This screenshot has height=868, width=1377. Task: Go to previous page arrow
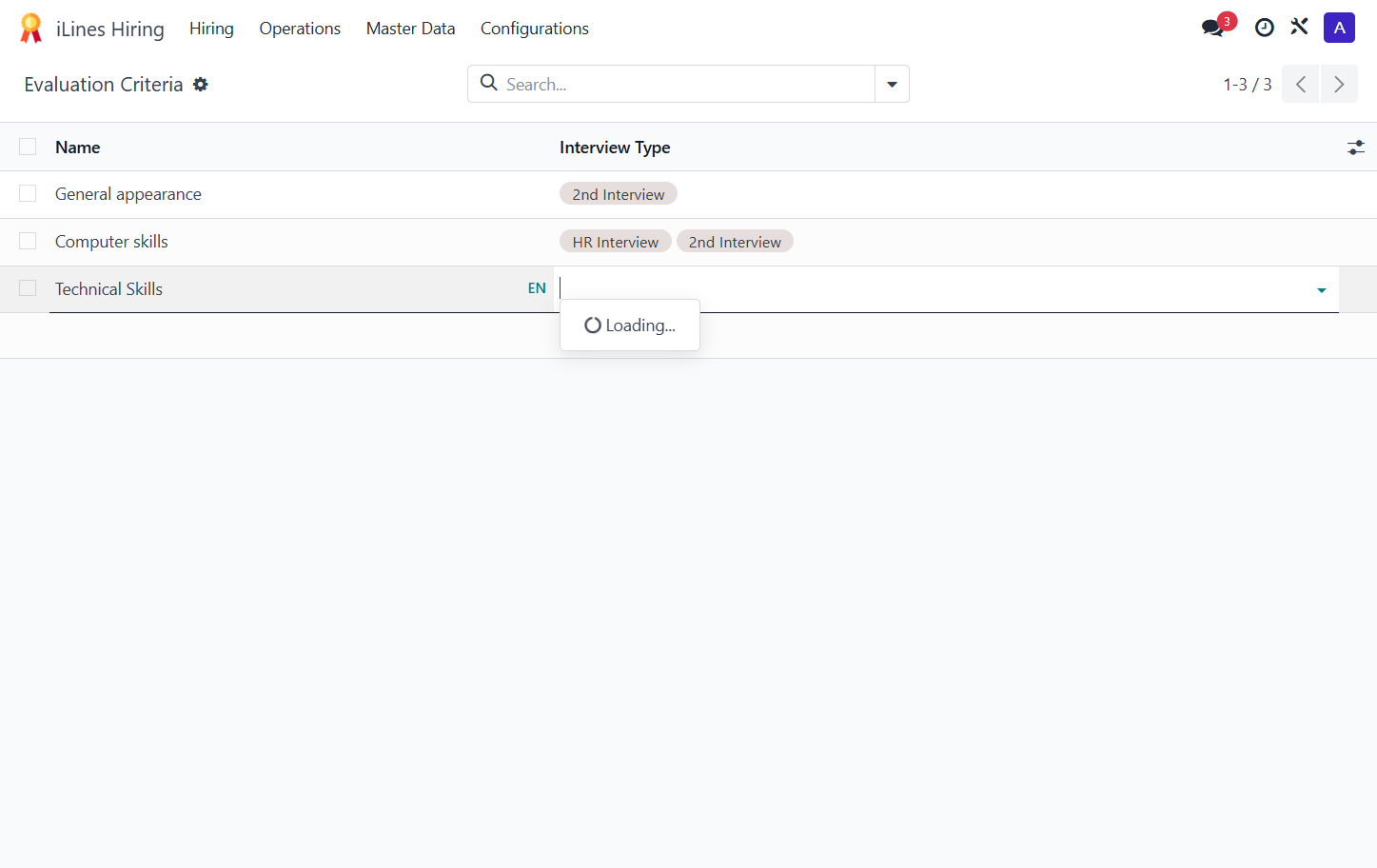click(1301, 84)
